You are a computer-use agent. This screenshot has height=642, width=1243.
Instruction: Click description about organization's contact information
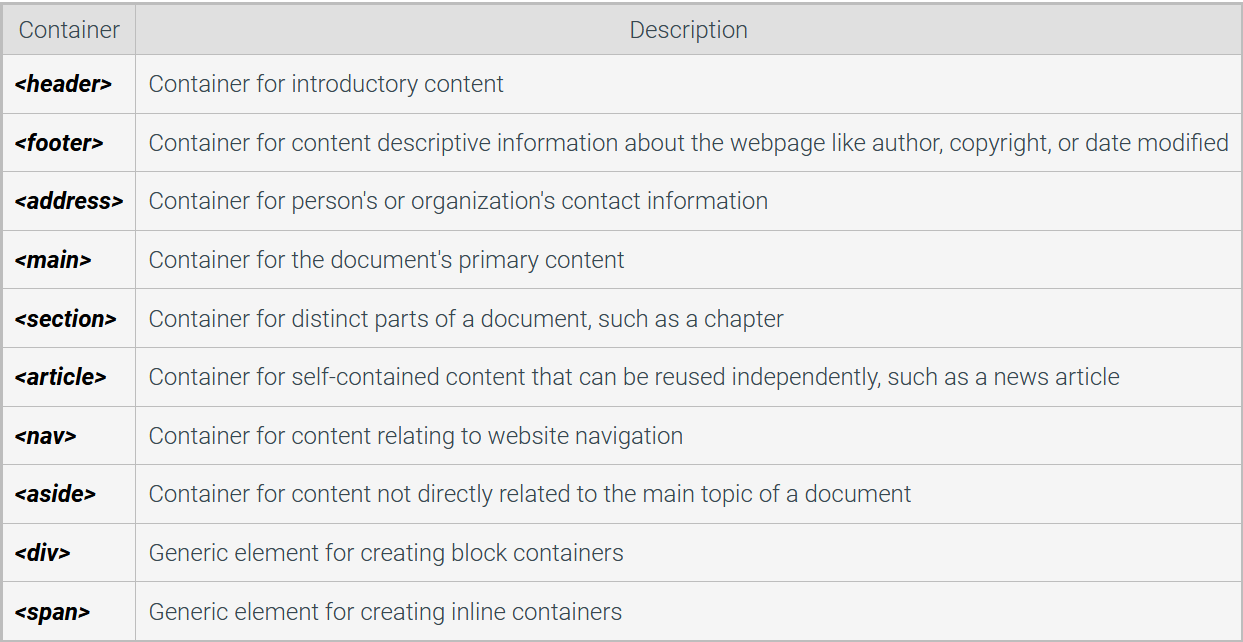point(458,201)
